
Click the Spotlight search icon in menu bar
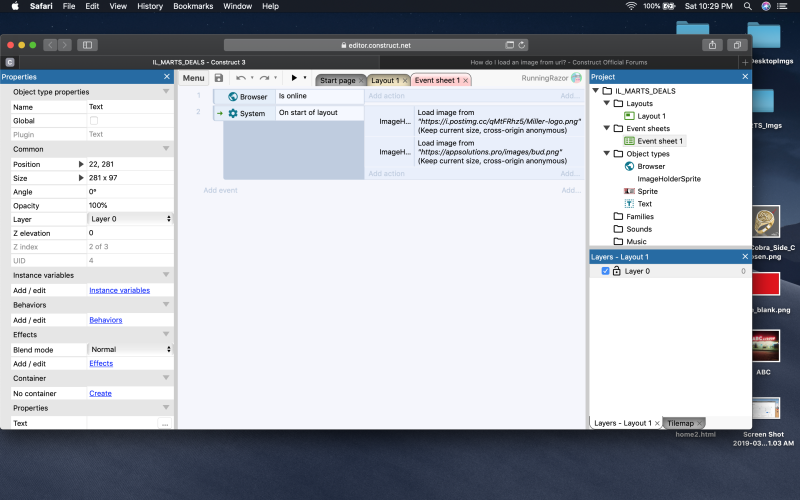click(747, 6)
